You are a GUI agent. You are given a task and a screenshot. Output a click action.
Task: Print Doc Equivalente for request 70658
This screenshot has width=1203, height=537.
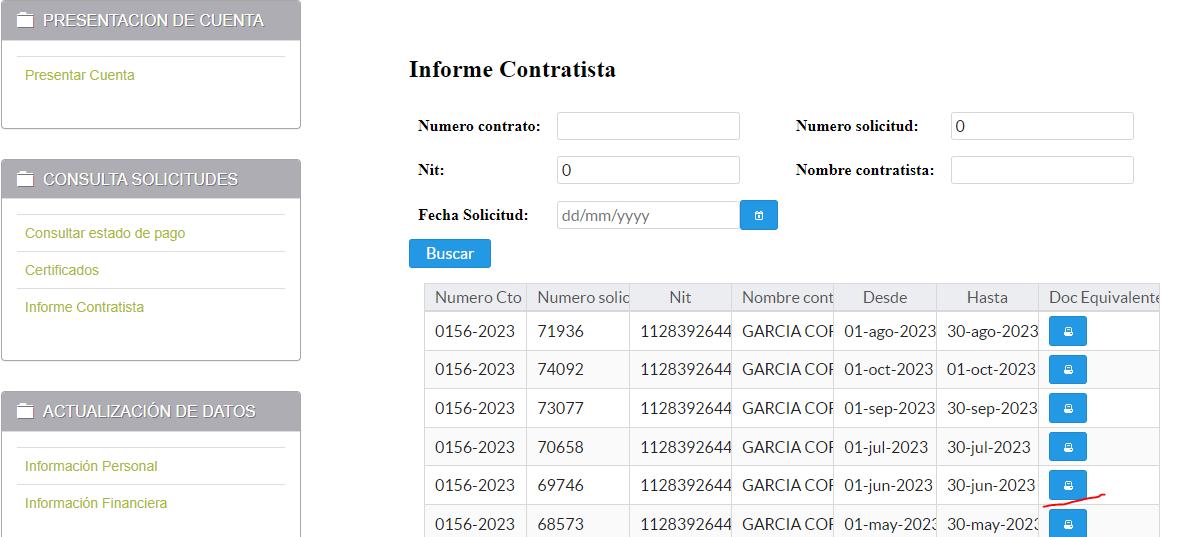click(x=1067, y=447)
